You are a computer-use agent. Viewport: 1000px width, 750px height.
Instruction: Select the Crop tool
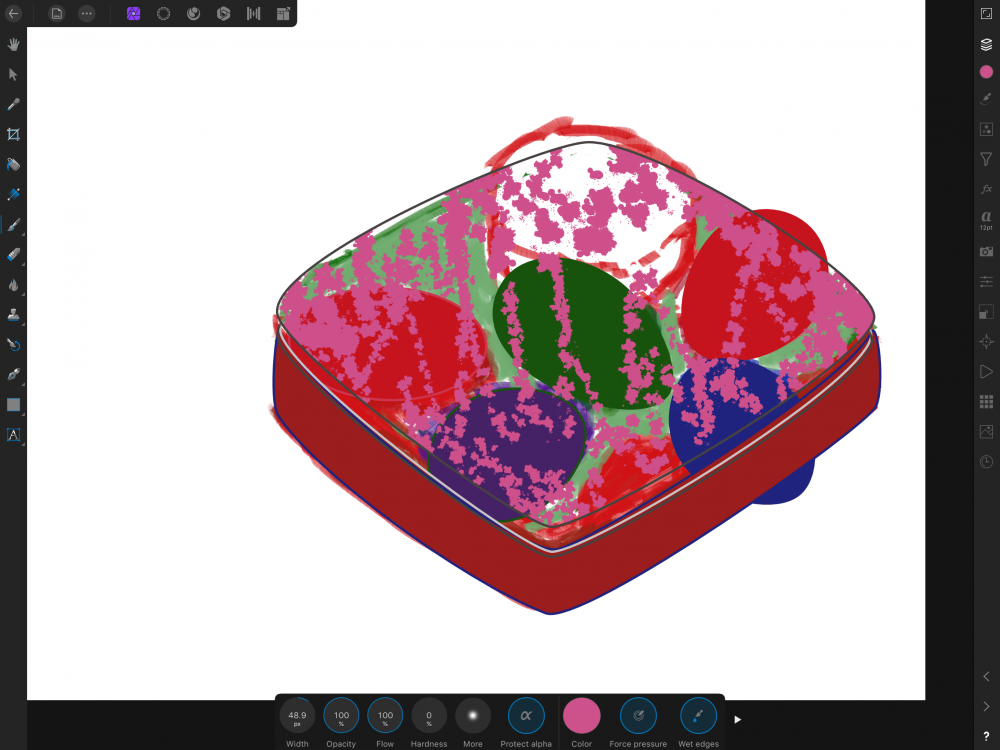tap(13, 134)
